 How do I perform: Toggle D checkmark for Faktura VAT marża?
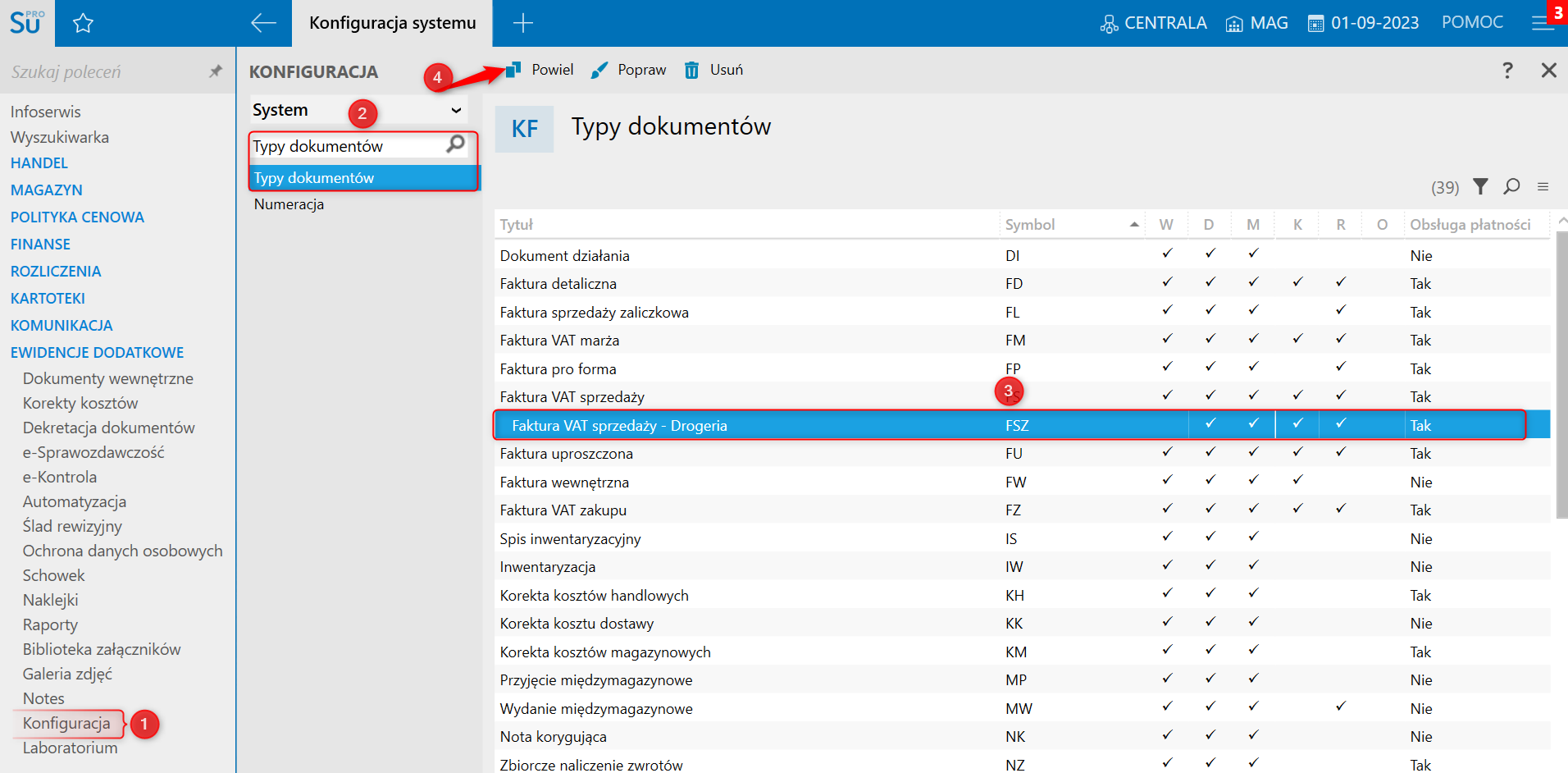1210,339
